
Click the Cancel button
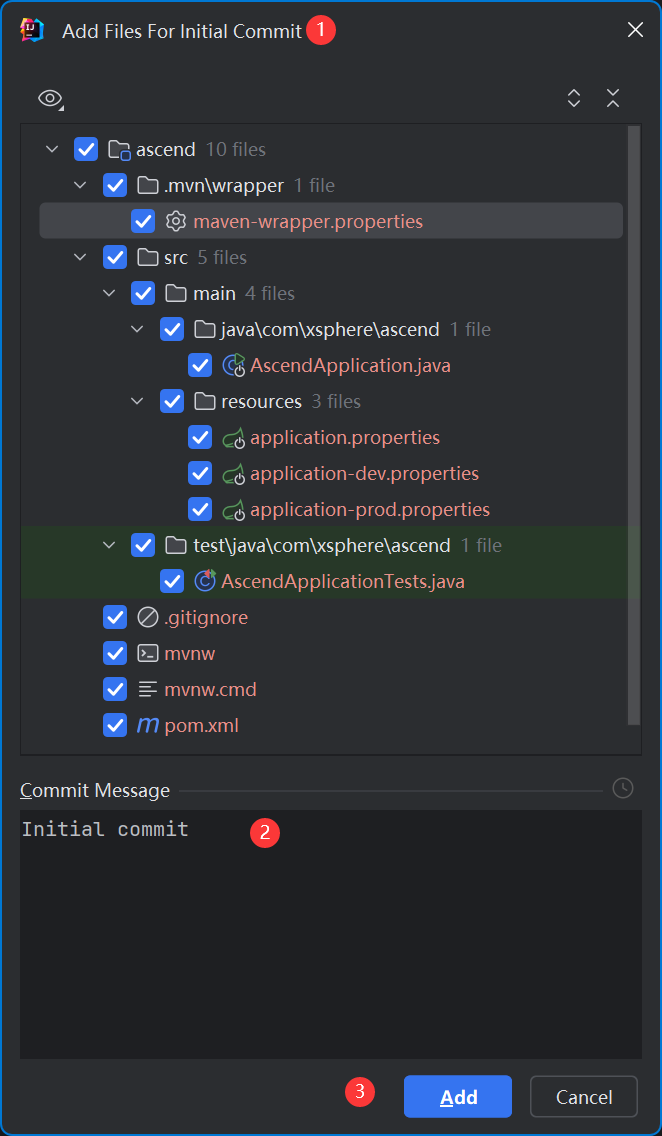pos(584,1097)
